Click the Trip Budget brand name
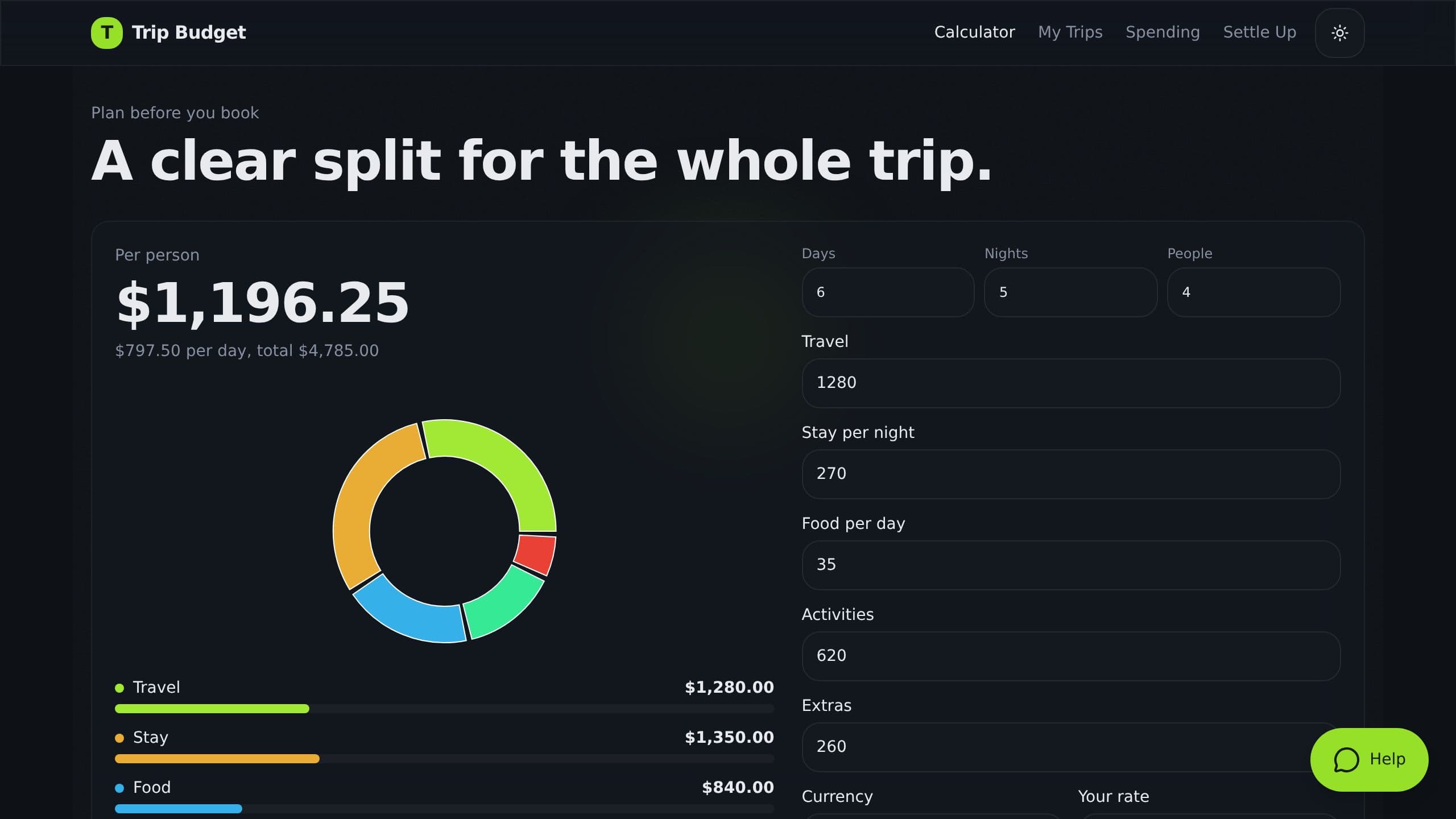The image size is (1456, 819). (189, 32)
